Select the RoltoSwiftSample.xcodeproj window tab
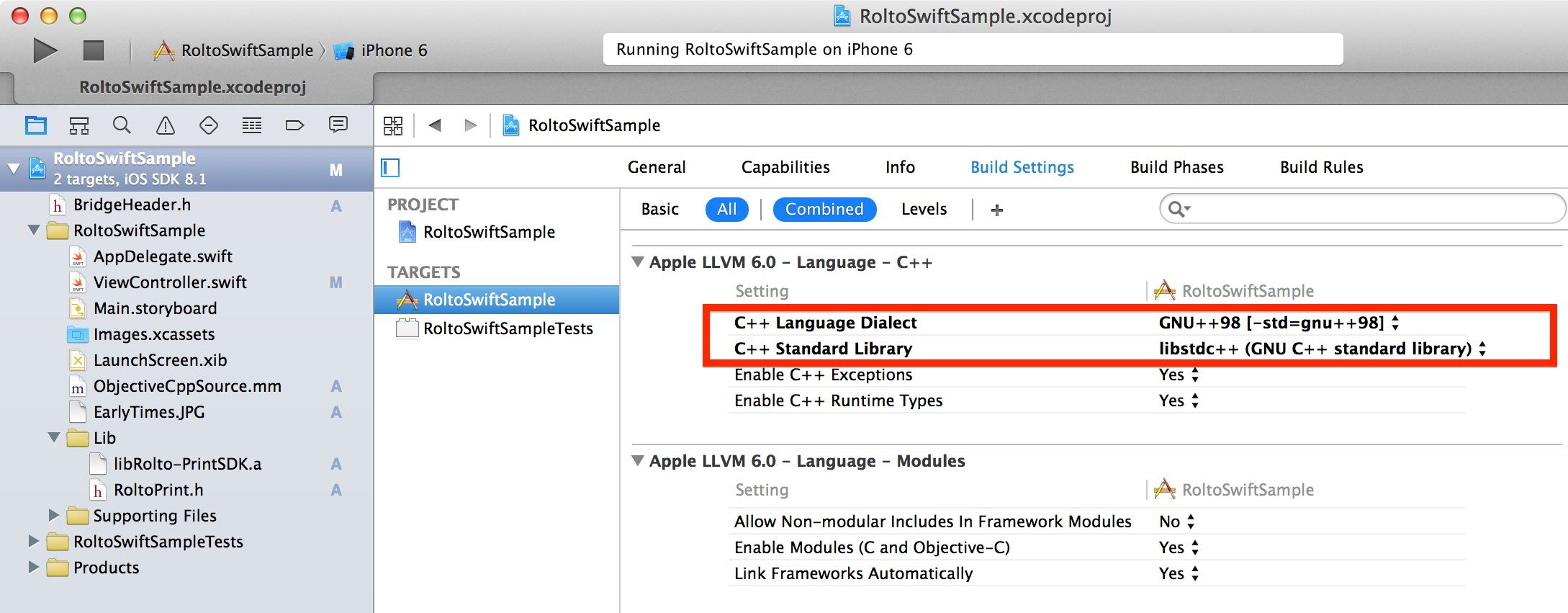The image size is (1568, 613). coord(193,87)
